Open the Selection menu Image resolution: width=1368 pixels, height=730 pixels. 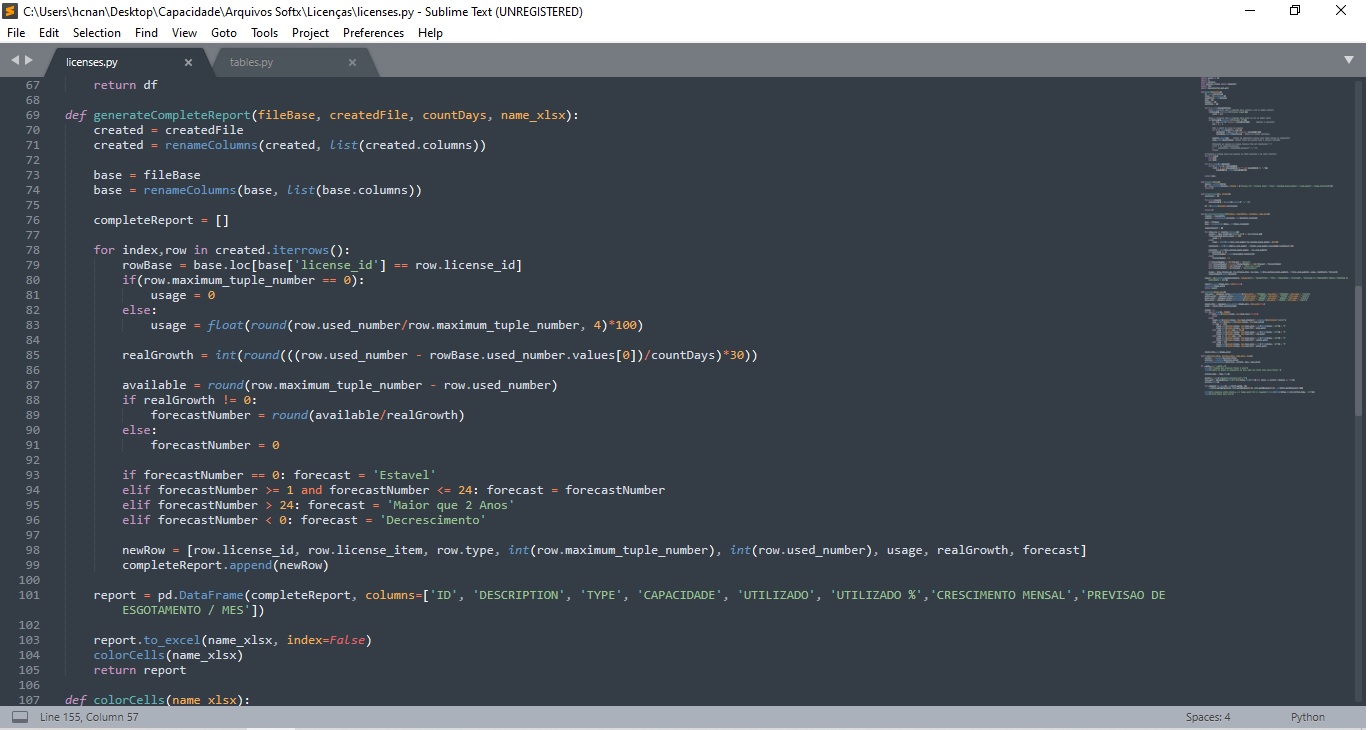97,33
